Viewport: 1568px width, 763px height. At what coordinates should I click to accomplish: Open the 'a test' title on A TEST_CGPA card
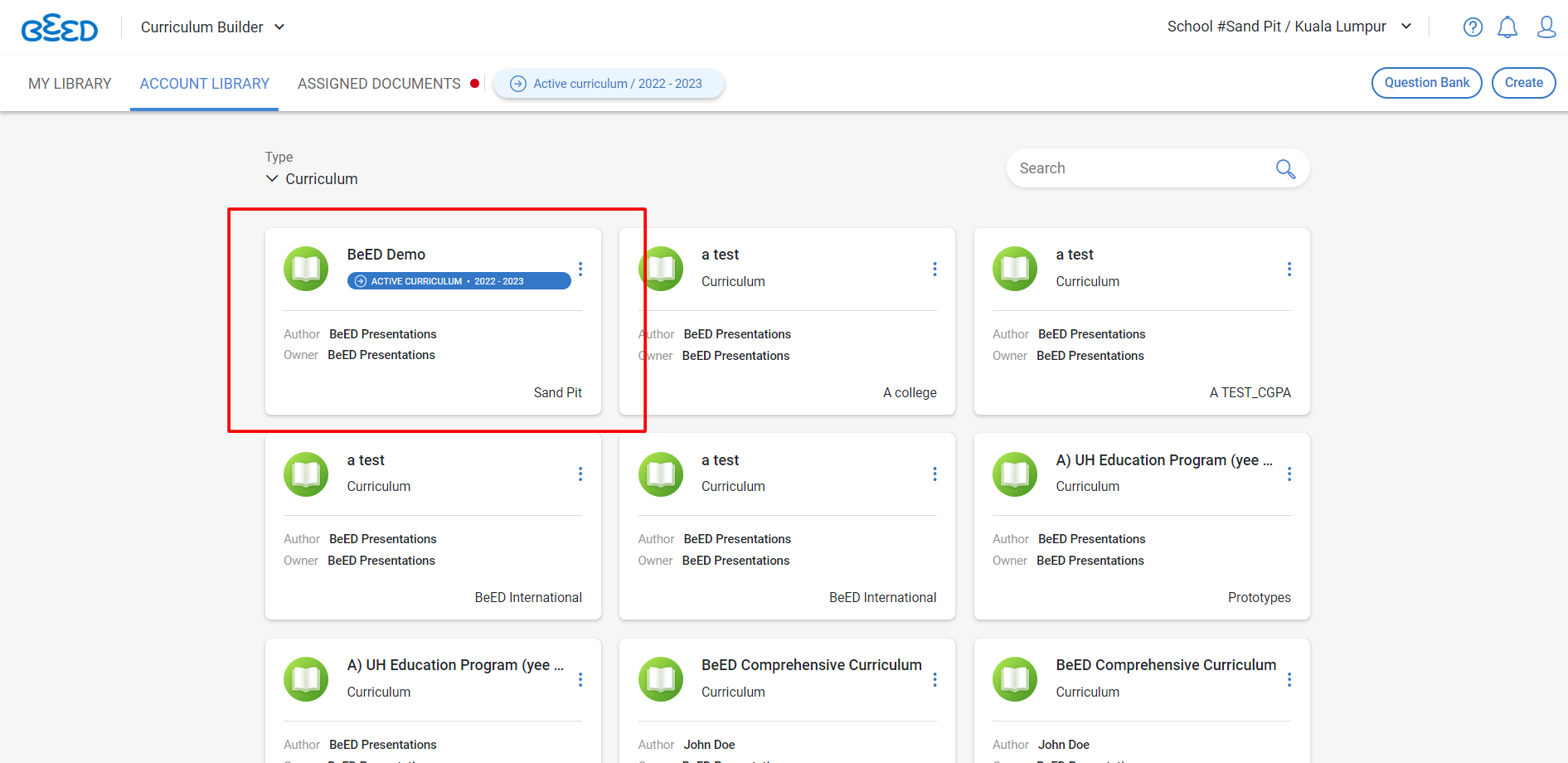(1075, 255)
